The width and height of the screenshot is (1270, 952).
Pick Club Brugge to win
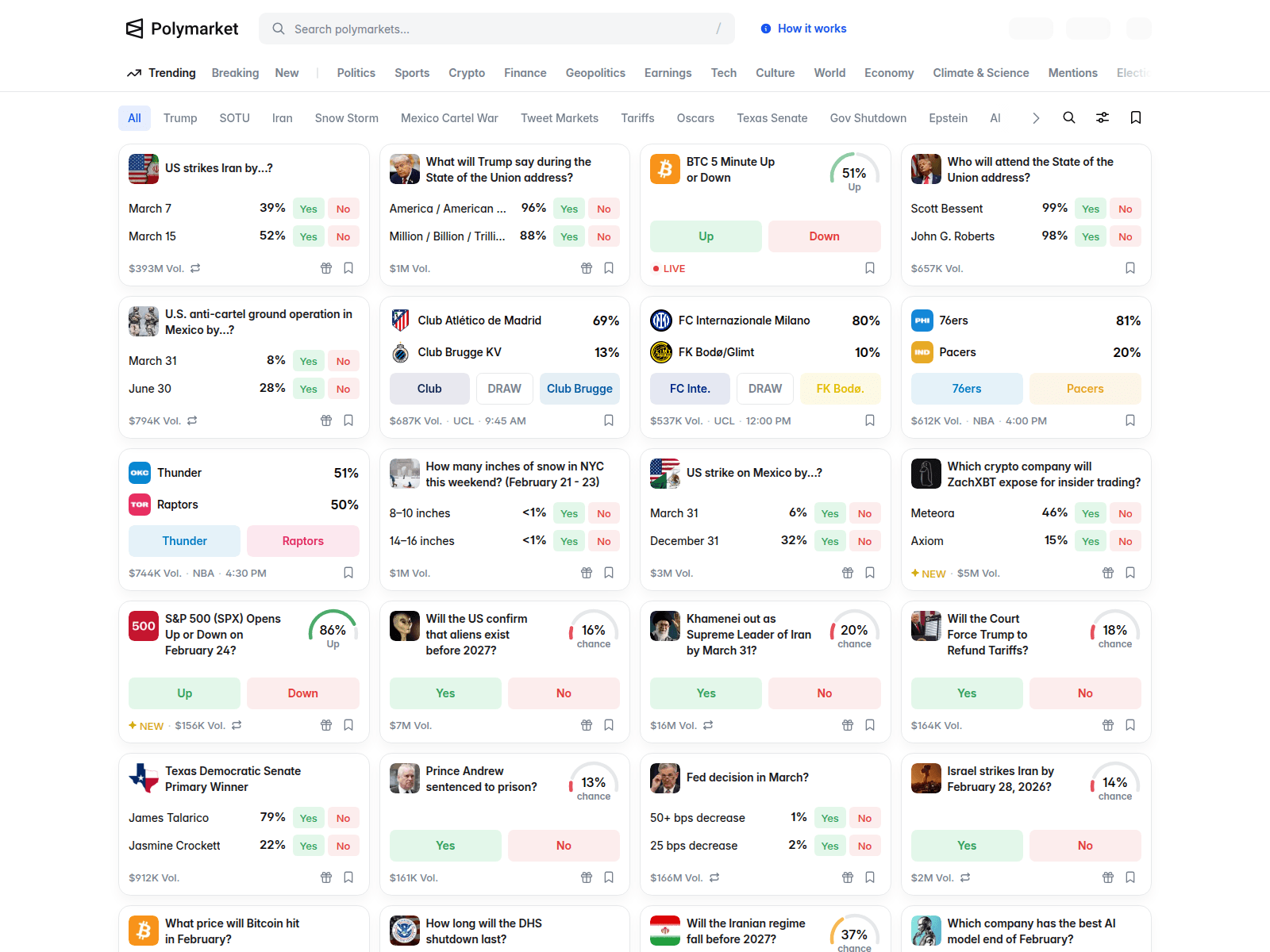(579, 389)
